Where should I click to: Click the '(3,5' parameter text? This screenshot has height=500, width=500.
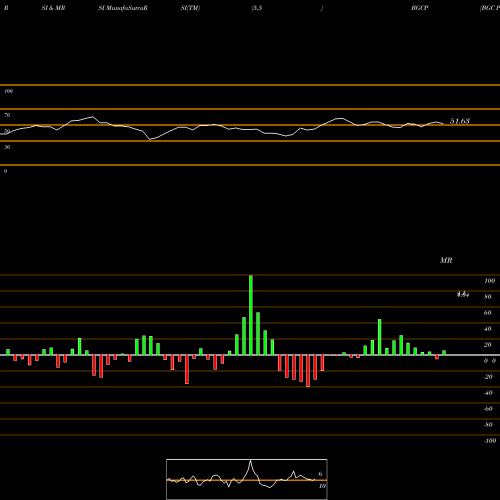point(257,8)
